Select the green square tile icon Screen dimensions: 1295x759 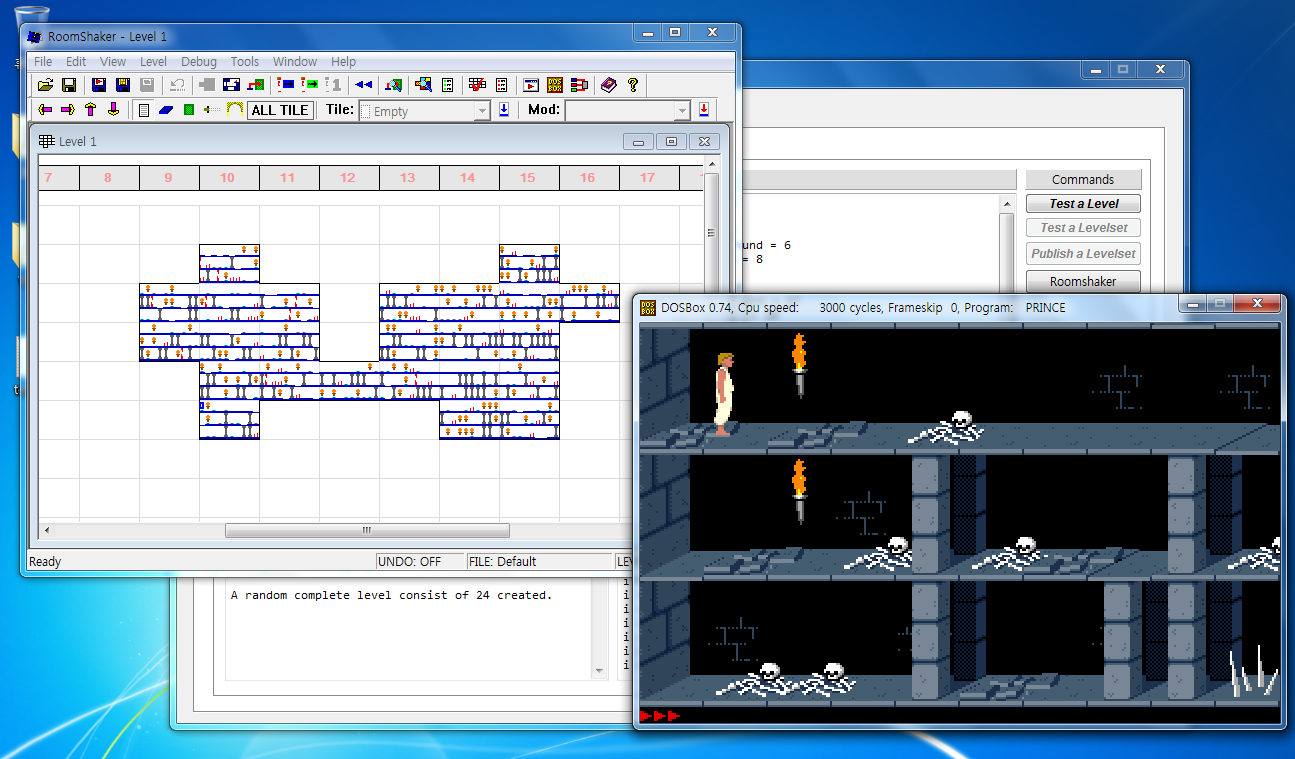pyautogui.click(x=188, y=110)
